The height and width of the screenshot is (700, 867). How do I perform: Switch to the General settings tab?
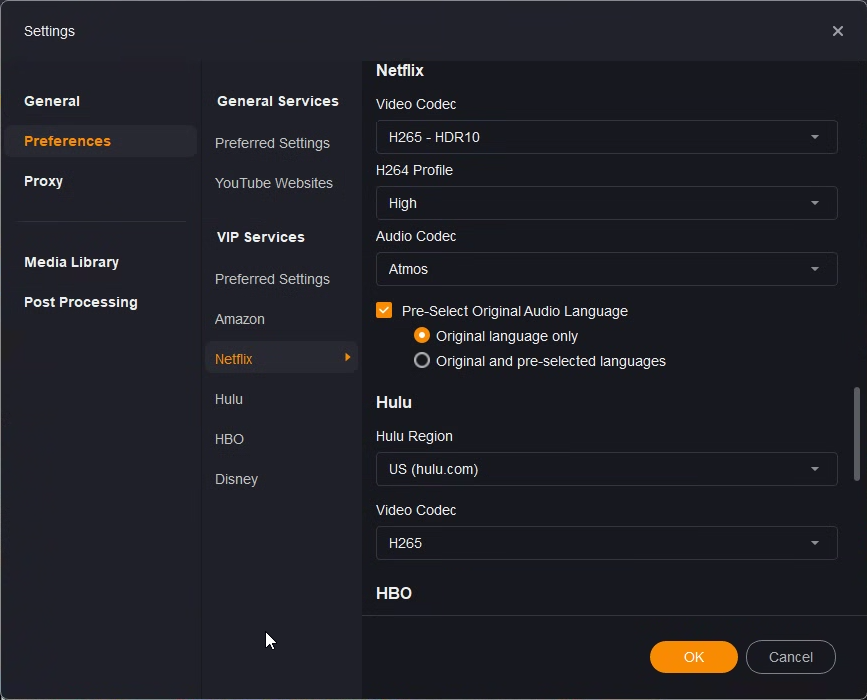pyautogui.click(x=52, y=101)
